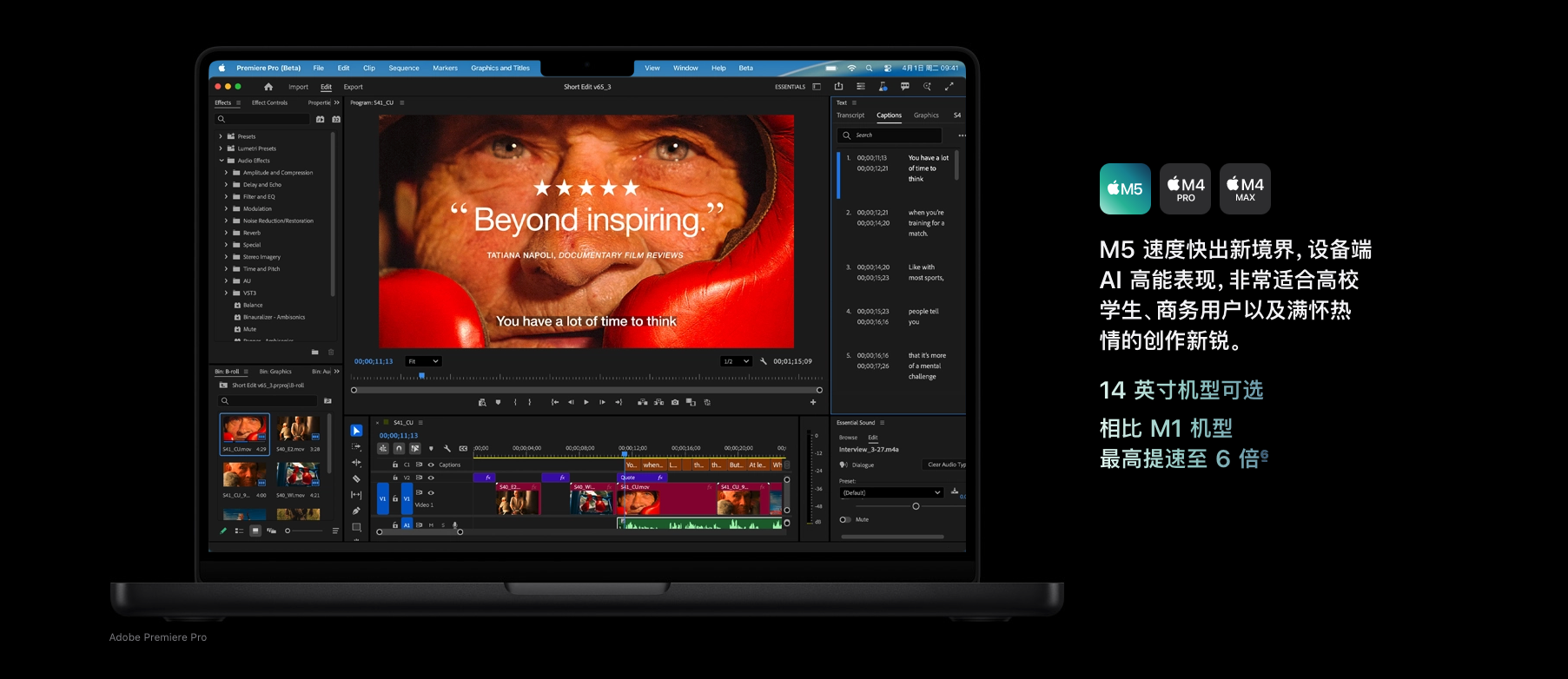Toggle insert sequences as nests button
This screenshot has height=679, width=1568.
(x=383, y=448)
